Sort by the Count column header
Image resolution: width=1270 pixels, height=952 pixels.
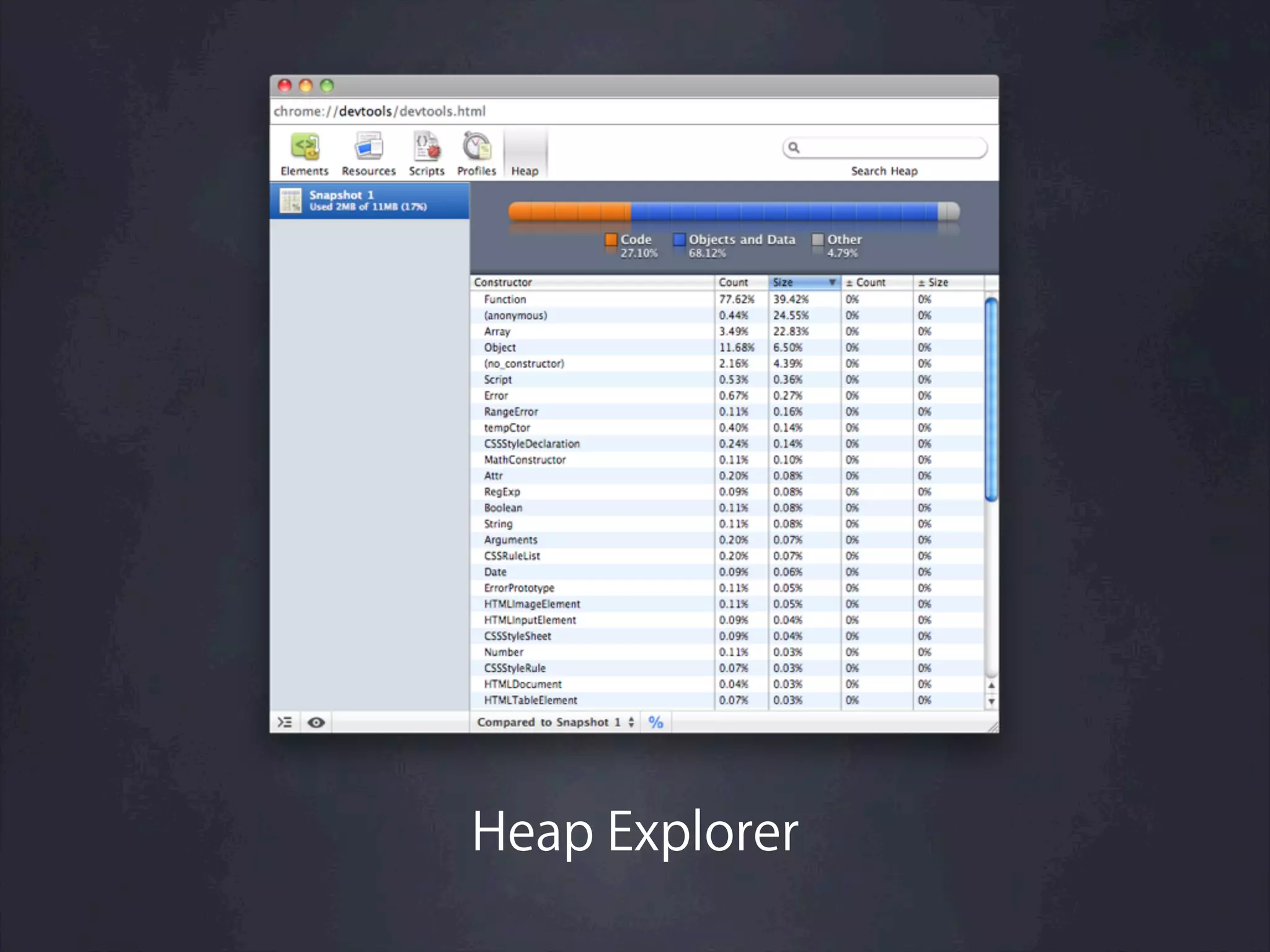(x=741, y=283)
